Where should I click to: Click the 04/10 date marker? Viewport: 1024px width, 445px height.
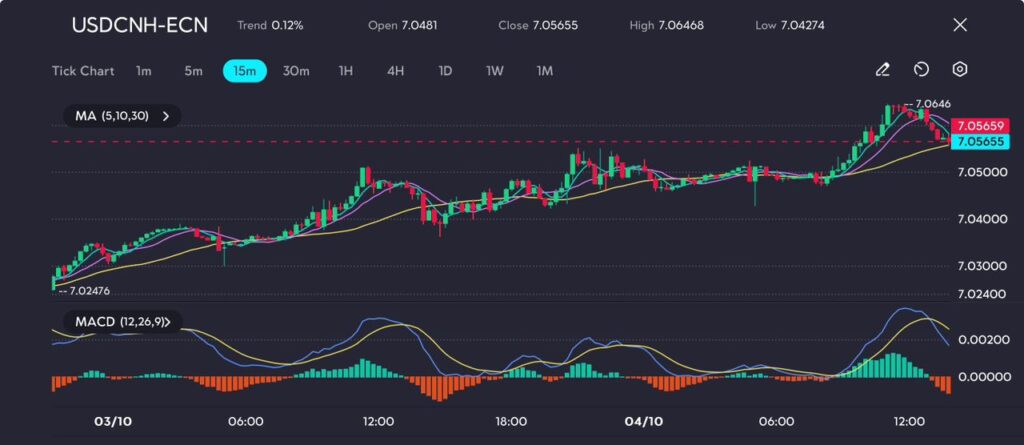(641, 421)
